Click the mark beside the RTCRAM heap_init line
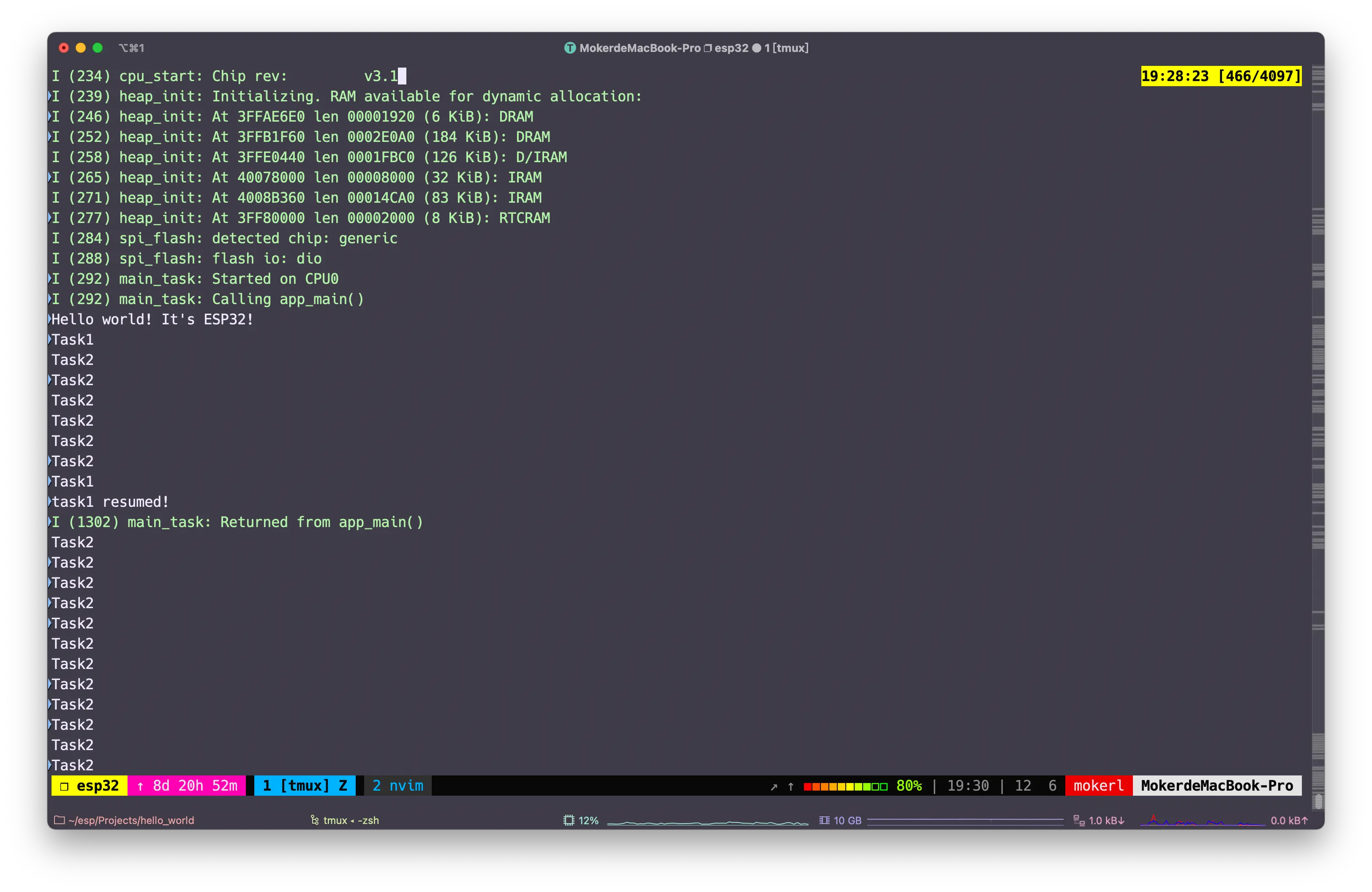Screen dimensions: 1372x892 tap(49, 217)
